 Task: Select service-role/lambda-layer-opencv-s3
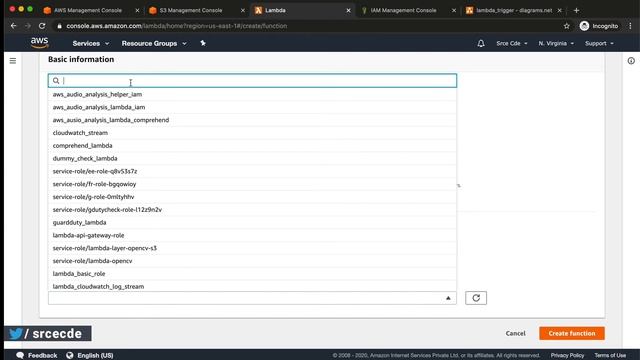[x=252, y=248]
